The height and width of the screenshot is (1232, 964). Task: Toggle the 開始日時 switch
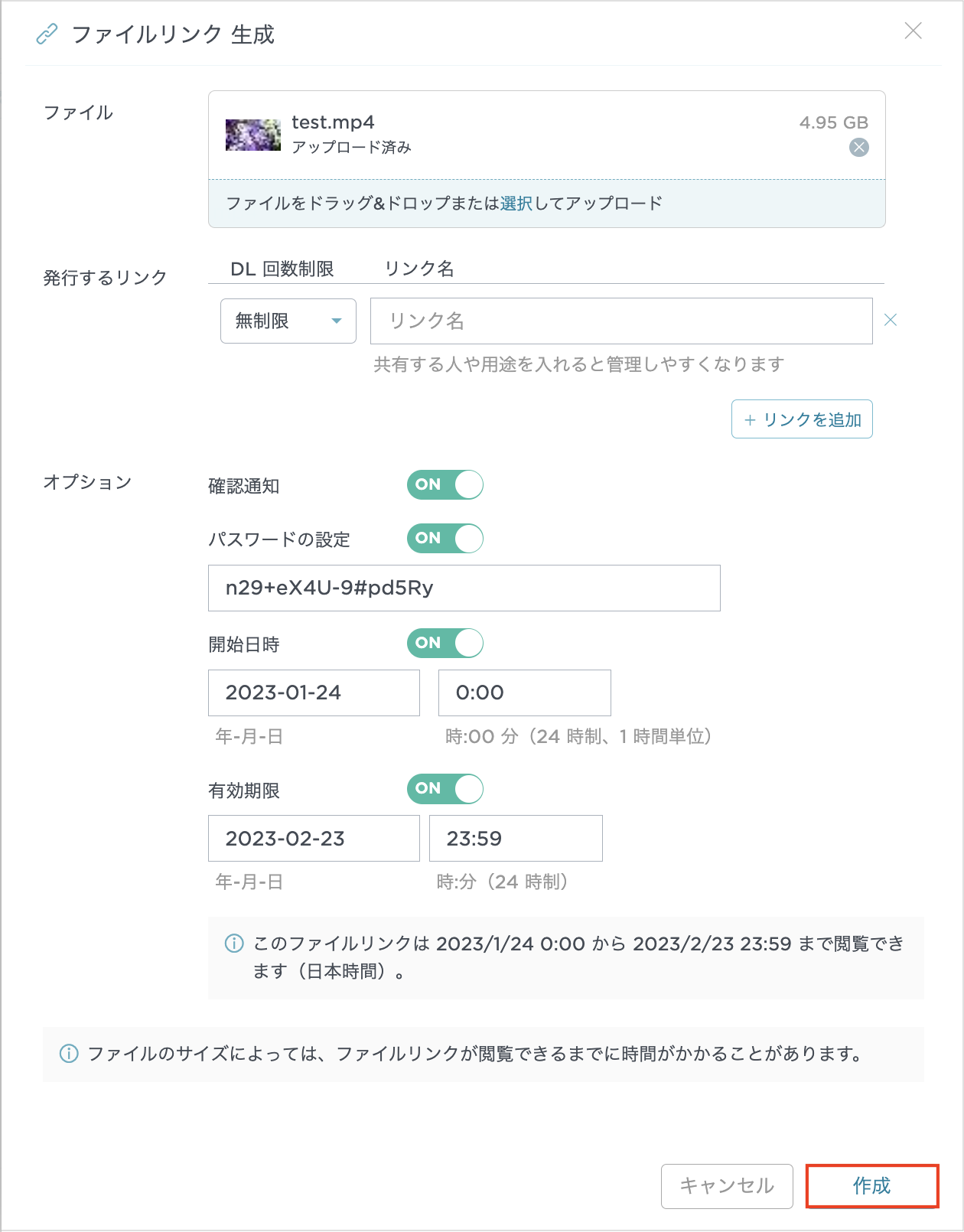click(445, 643)
